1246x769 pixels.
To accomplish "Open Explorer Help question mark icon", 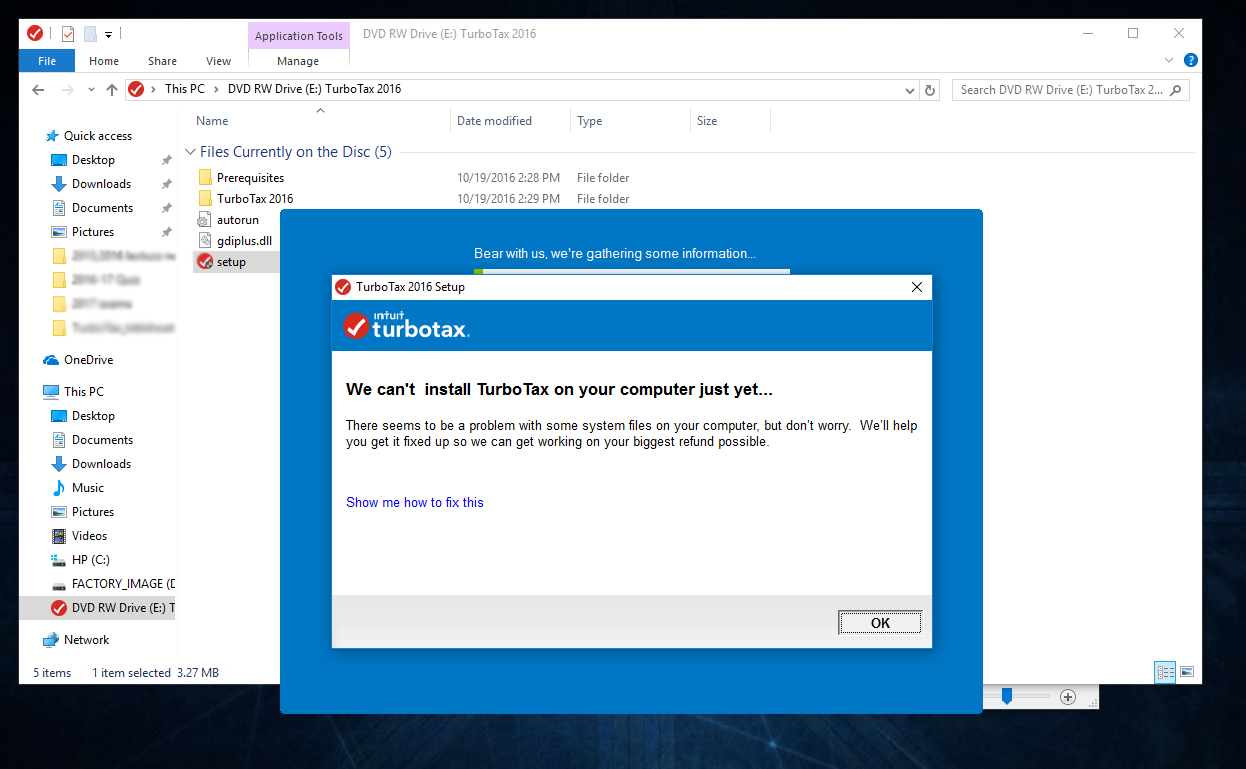I will pyautogui.click(x=1190, y=60).
